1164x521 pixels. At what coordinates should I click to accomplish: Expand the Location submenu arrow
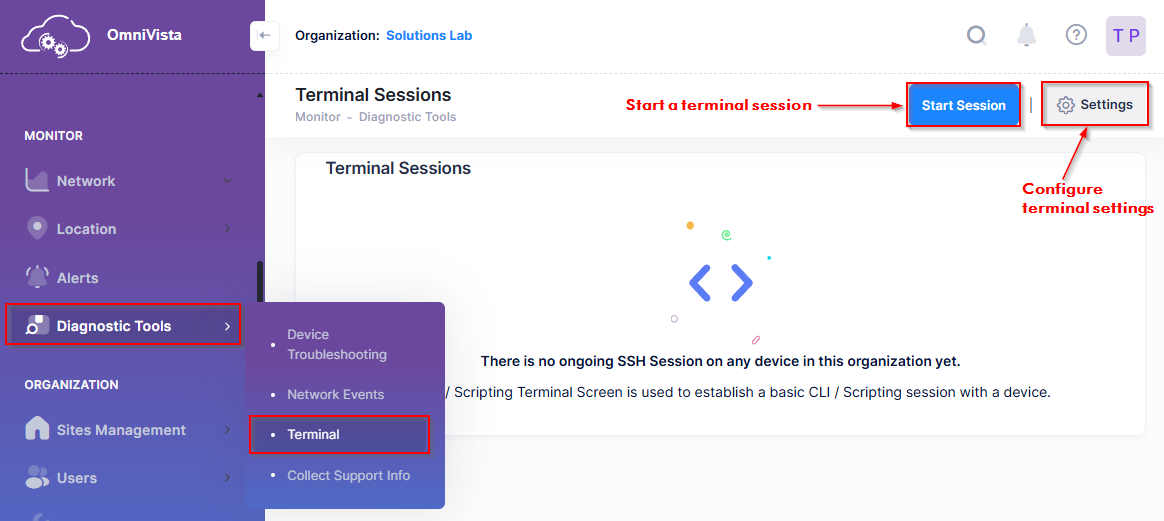228,229
